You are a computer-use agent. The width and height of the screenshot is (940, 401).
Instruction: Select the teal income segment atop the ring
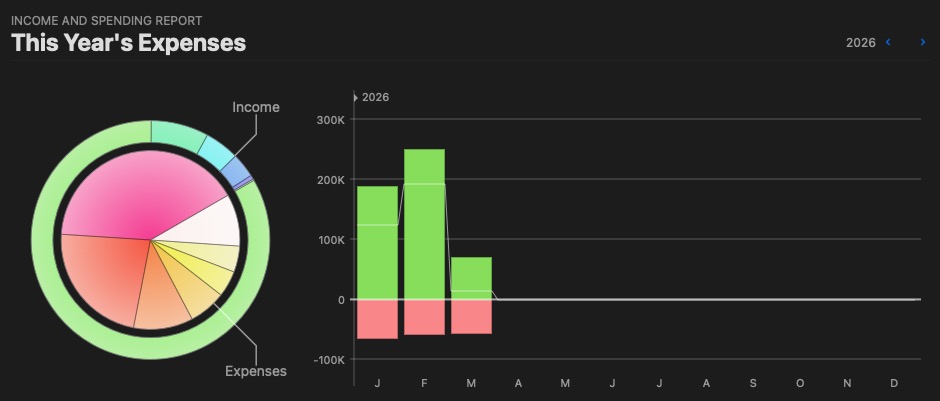click(x=178, y=132)
